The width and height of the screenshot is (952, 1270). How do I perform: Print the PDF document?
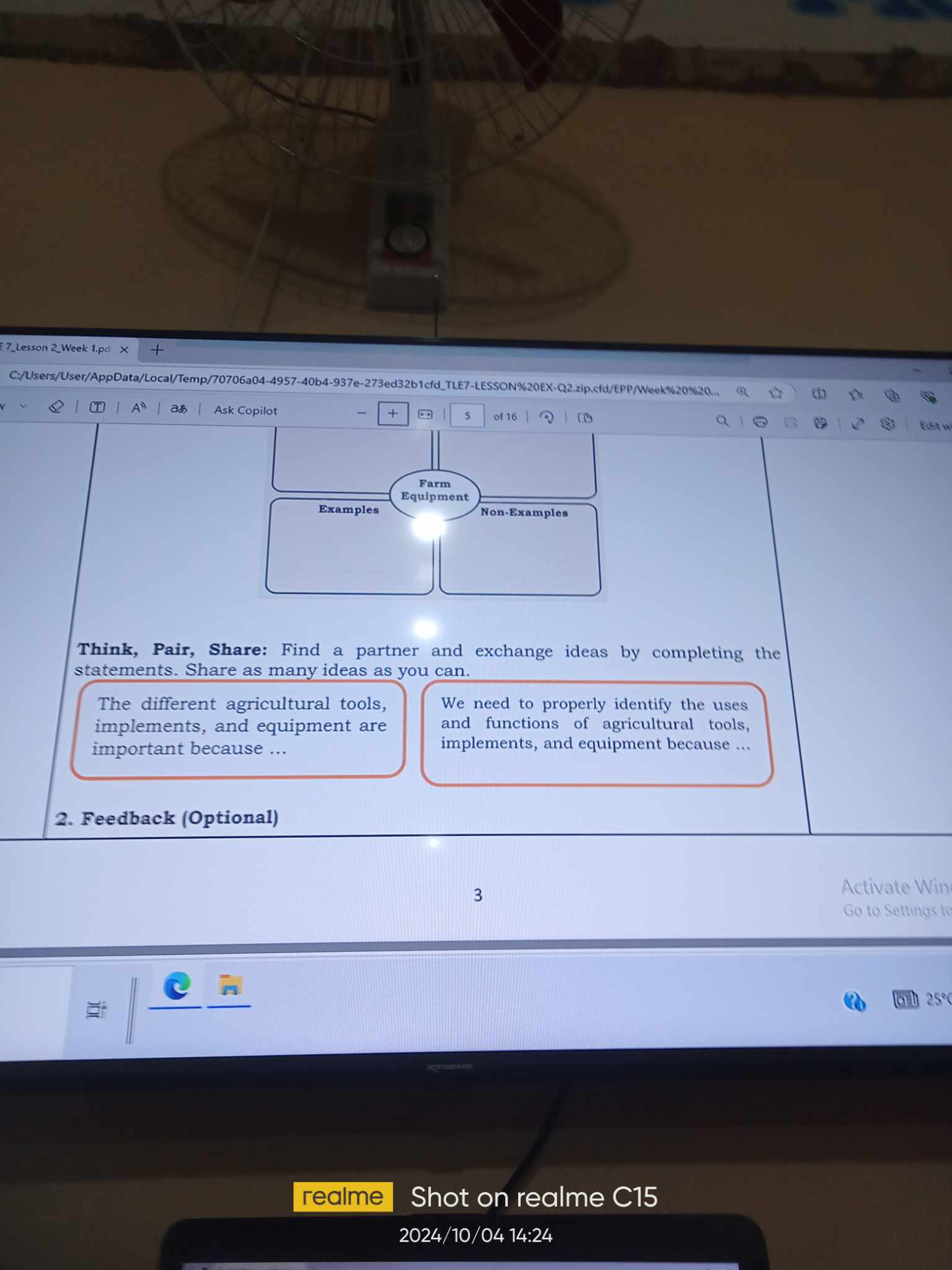click(x=760, y=422)
